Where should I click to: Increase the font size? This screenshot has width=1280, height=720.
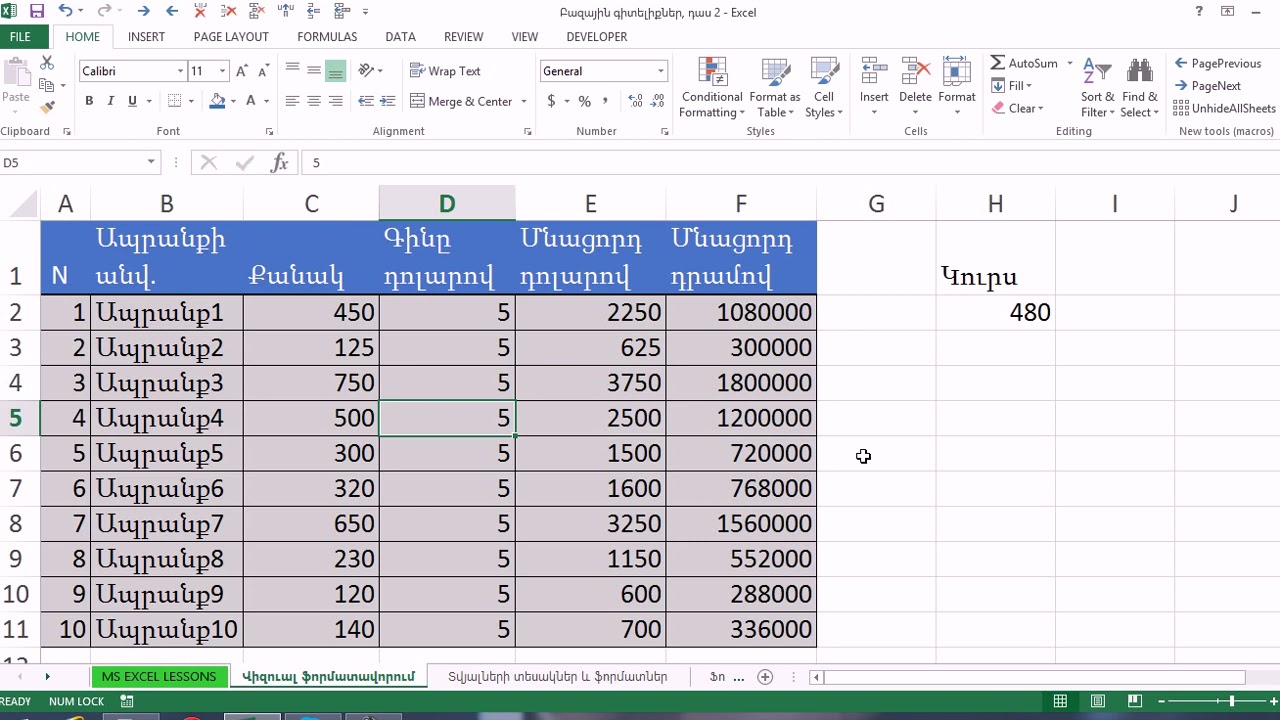point(243,71)
